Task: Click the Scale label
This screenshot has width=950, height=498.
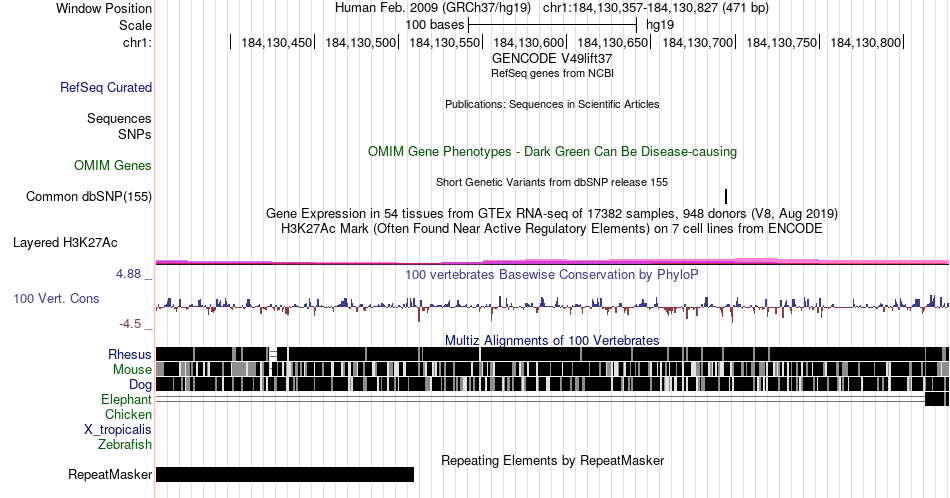Action: [x=136, y=25]
